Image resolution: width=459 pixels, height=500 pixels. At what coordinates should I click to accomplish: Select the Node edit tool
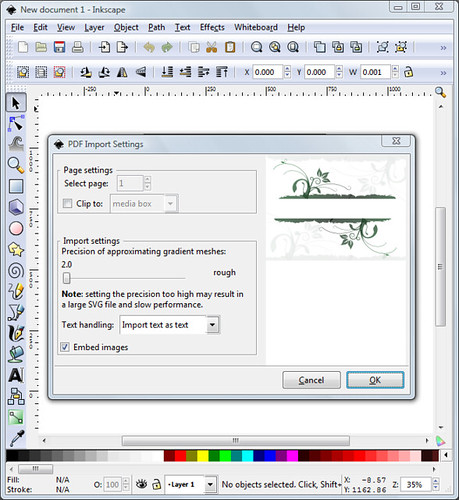(16, 124)
